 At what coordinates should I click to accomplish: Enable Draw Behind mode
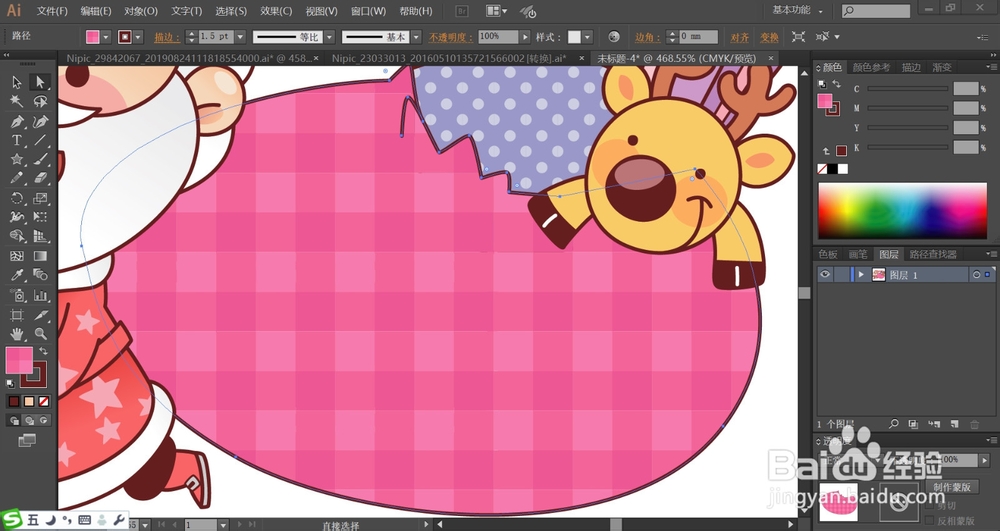(x=29, y=421)
